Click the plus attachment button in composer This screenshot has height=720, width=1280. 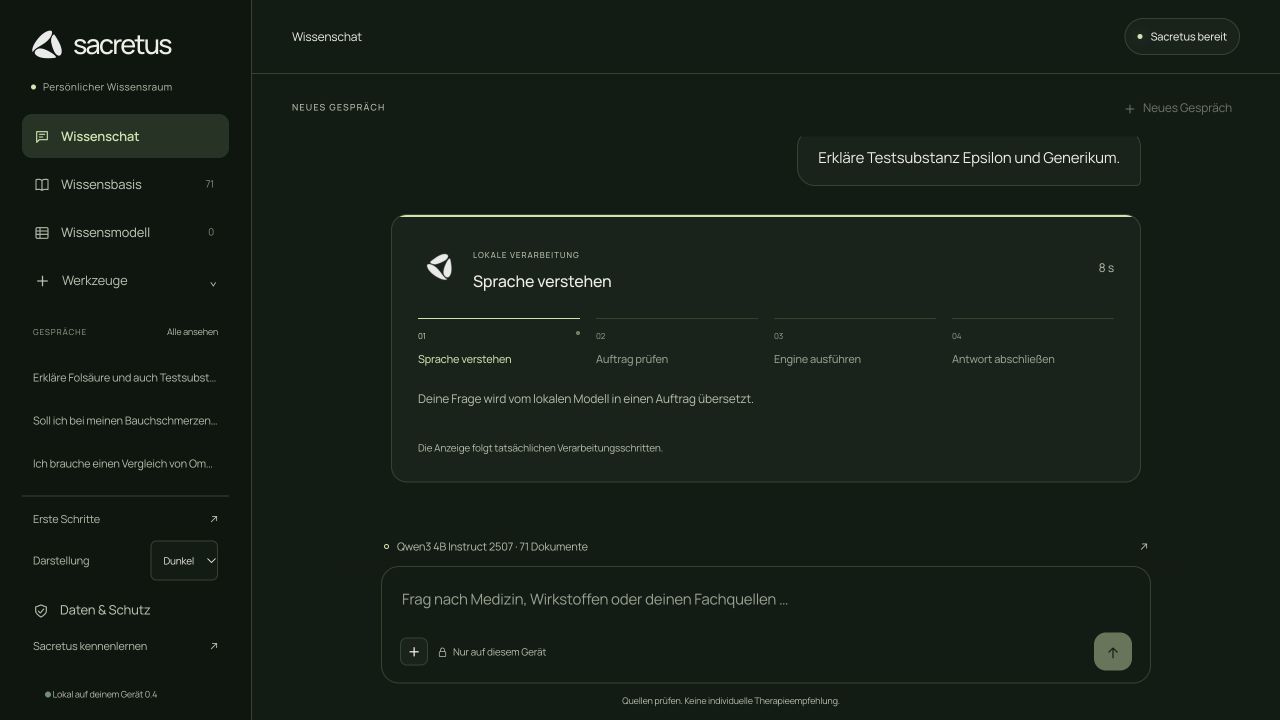tap(414, 652)
